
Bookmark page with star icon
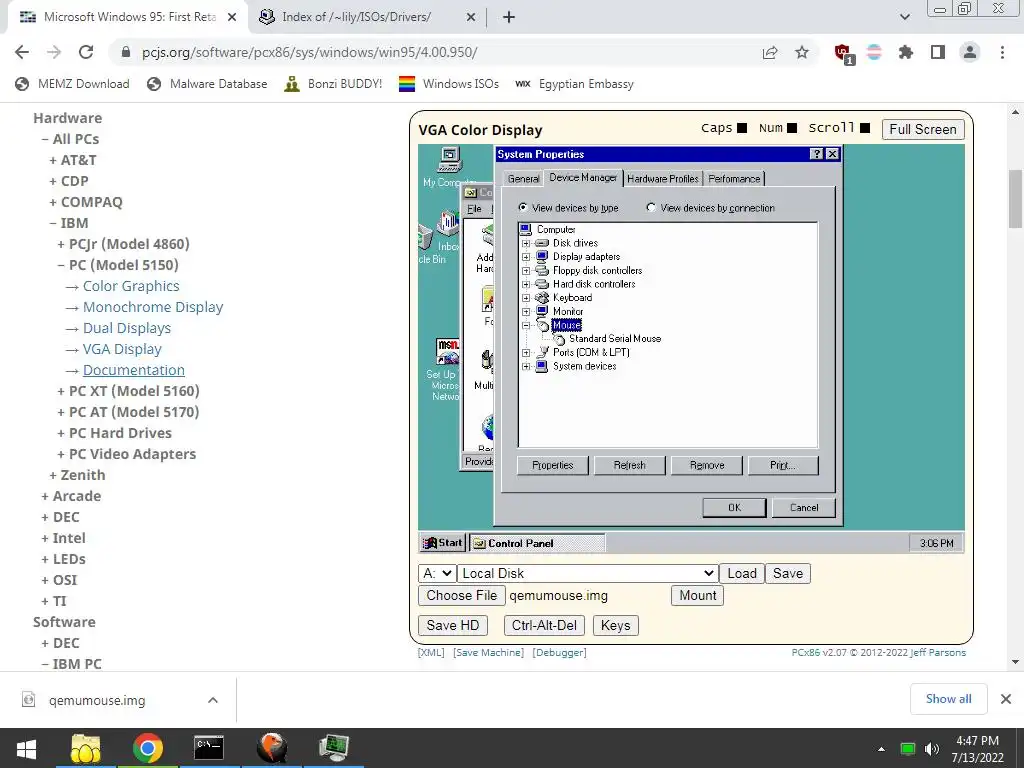(802, 52)
